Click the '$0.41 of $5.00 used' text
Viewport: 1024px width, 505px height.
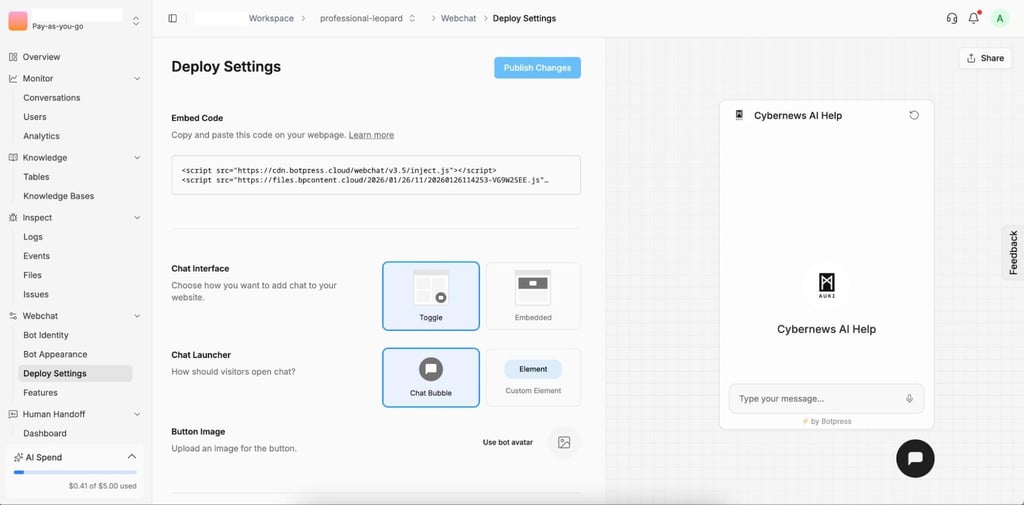(103, 486)
